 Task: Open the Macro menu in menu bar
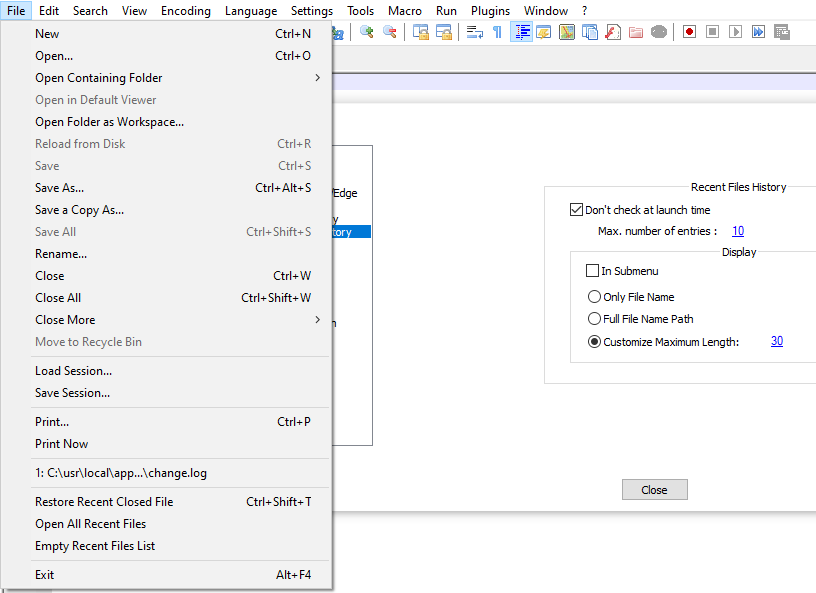(405, 10)
